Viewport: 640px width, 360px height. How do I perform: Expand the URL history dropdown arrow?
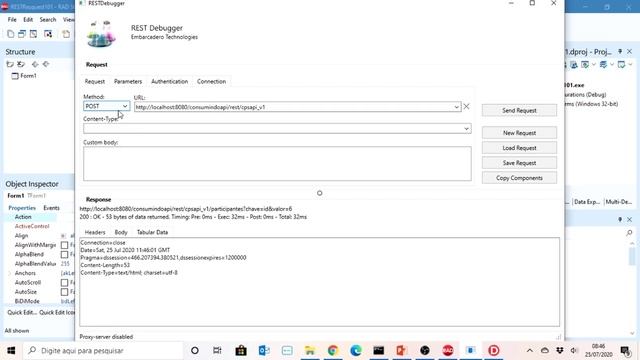tap(456, 107)
